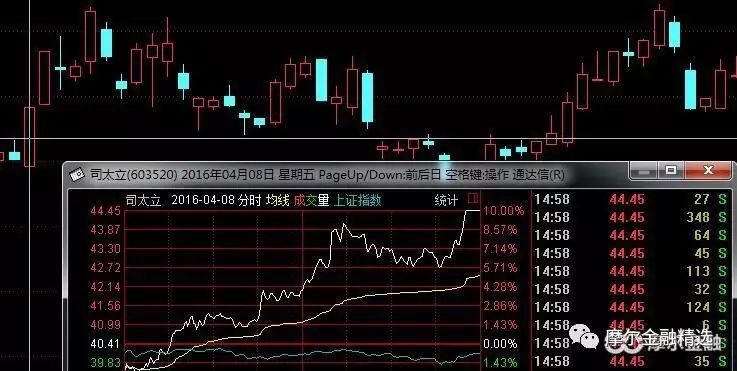Click the green 39.83 price axis label
The width and height of the screenshot is (737, 371).
[105, 363]
